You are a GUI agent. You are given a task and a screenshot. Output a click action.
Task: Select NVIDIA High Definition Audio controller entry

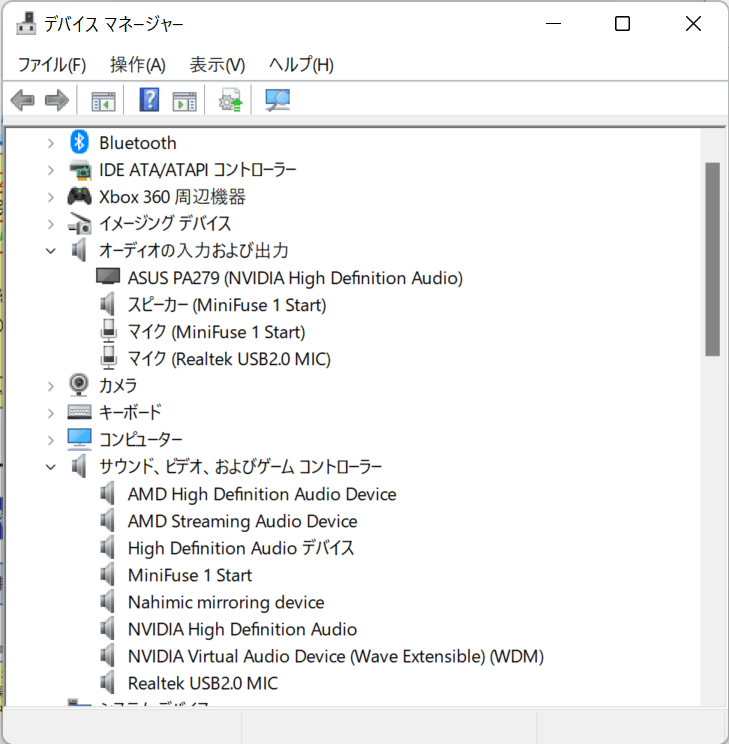(x=243, y=630)
